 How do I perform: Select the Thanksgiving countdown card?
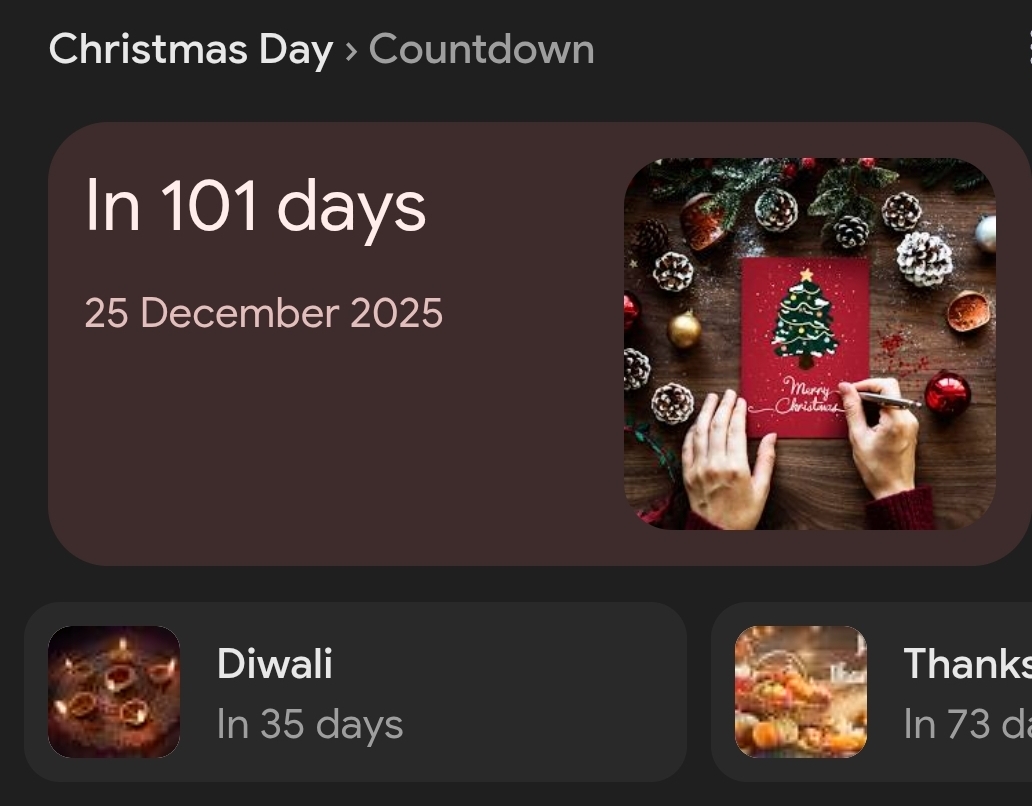coord(871,692)
